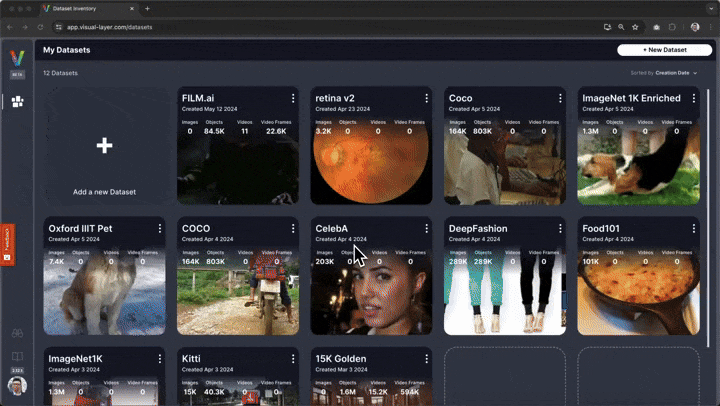Reload the page with refresh icon
This screenshot has height=406, width=720.
[40, 27]
